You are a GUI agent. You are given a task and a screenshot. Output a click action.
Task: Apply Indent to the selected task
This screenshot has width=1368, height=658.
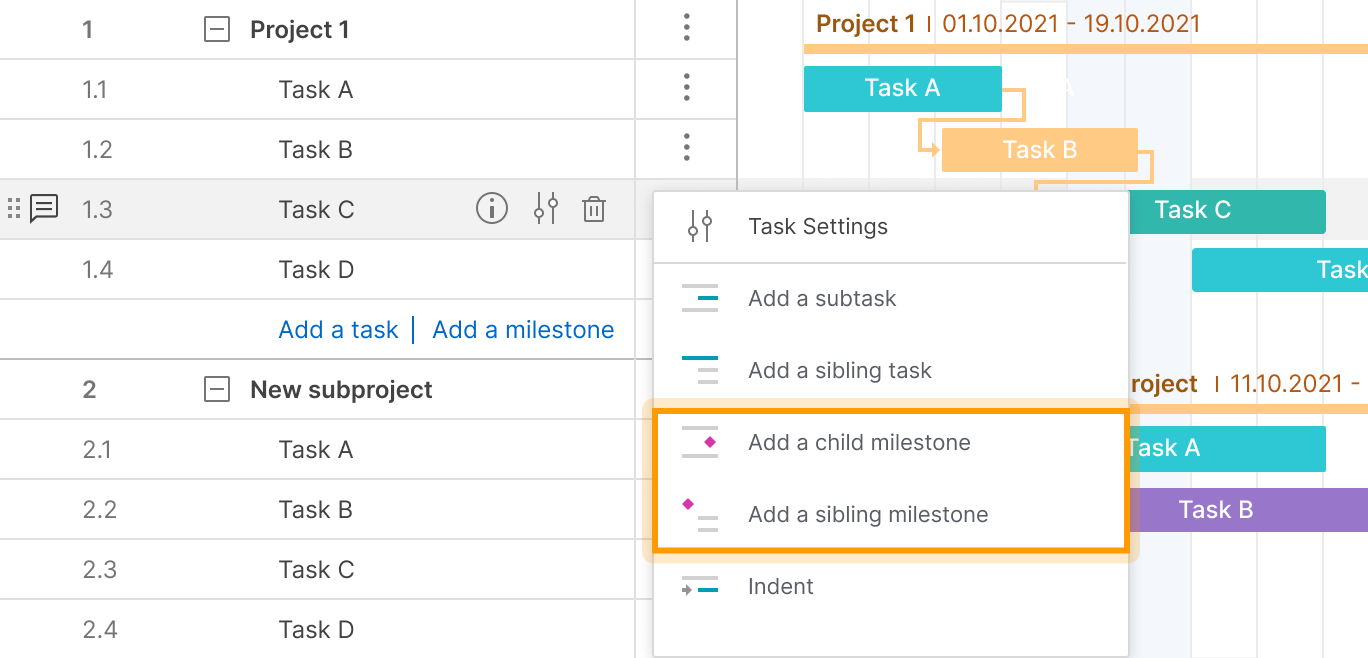point(781,586)
